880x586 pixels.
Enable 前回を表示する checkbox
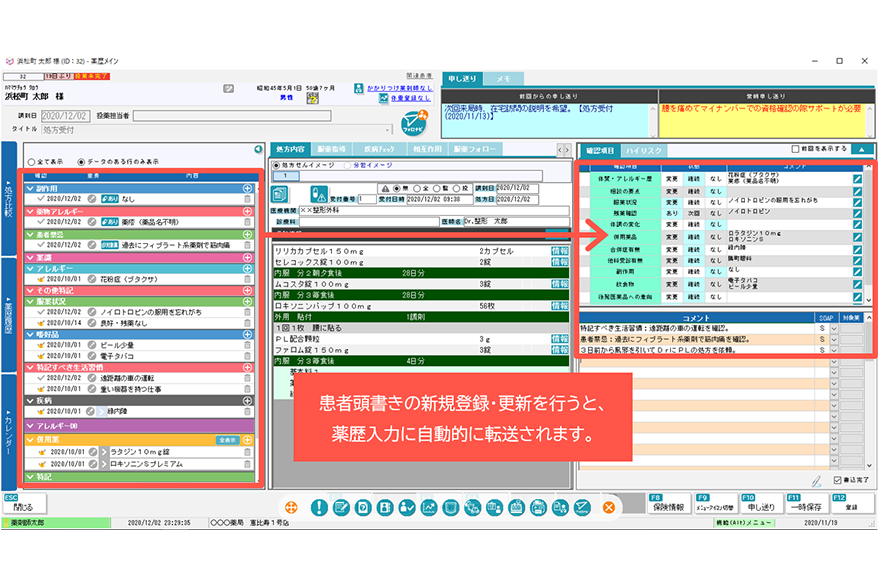pyautogui.click(x=796, y=149)
